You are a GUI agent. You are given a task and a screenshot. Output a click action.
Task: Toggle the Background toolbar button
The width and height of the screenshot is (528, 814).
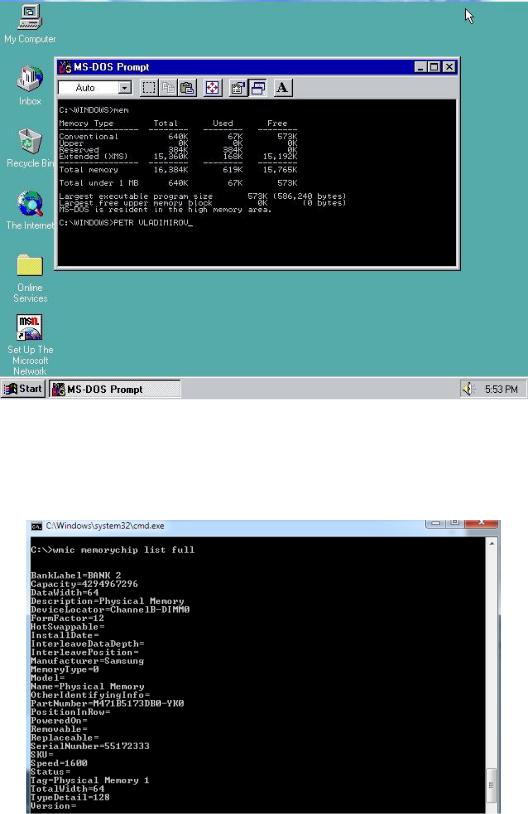(x=258, y=88)
